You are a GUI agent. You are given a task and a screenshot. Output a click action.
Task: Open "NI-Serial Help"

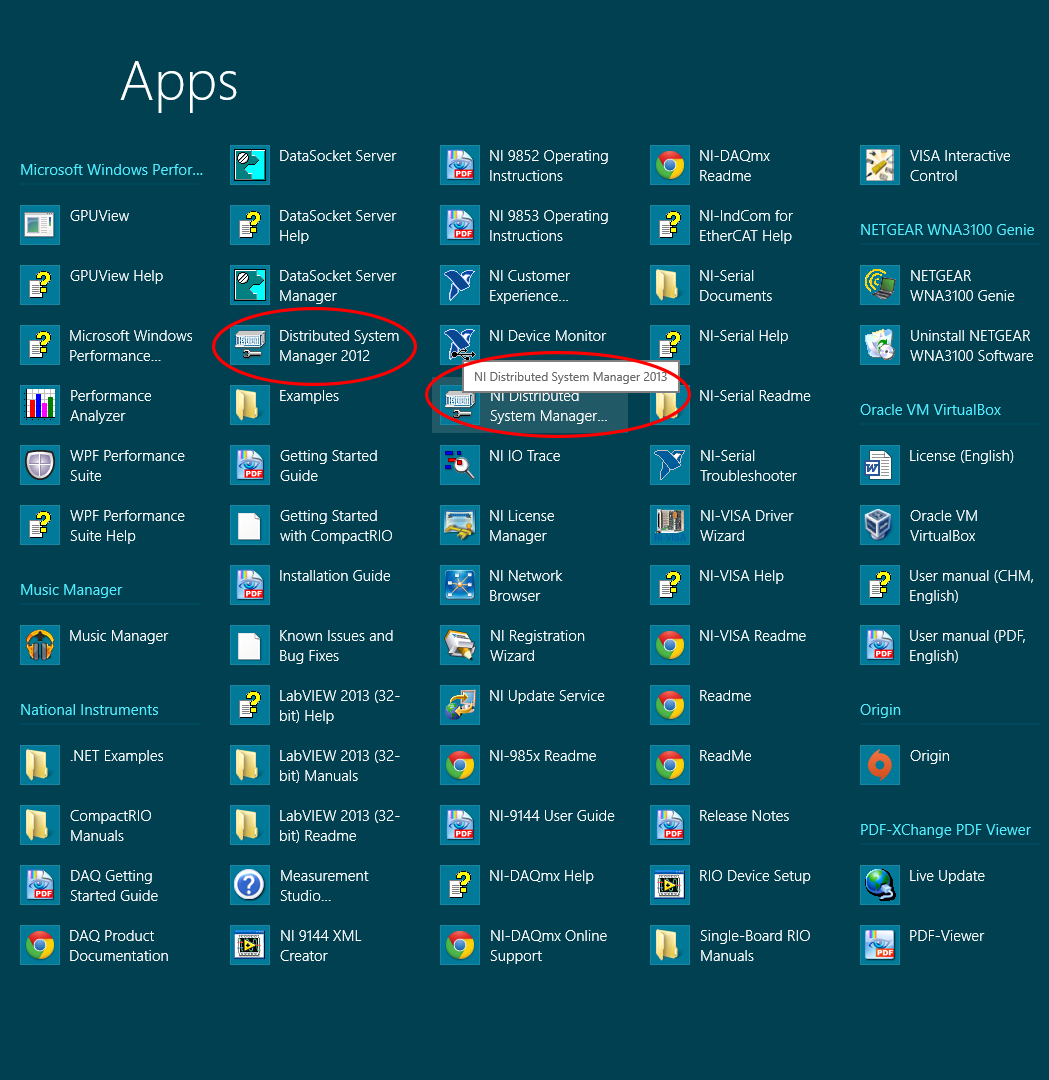point(720,345)
